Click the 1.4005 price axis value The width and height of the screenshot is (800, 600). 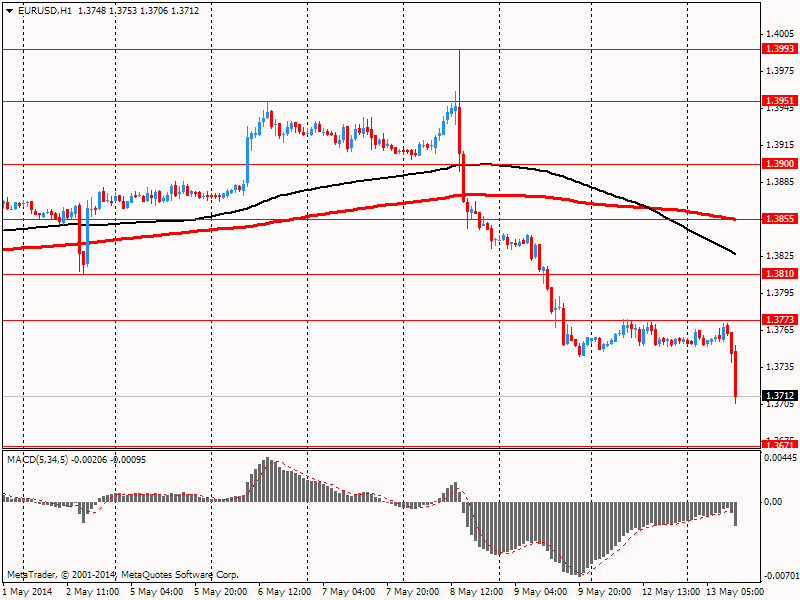(x=780, y=34)
